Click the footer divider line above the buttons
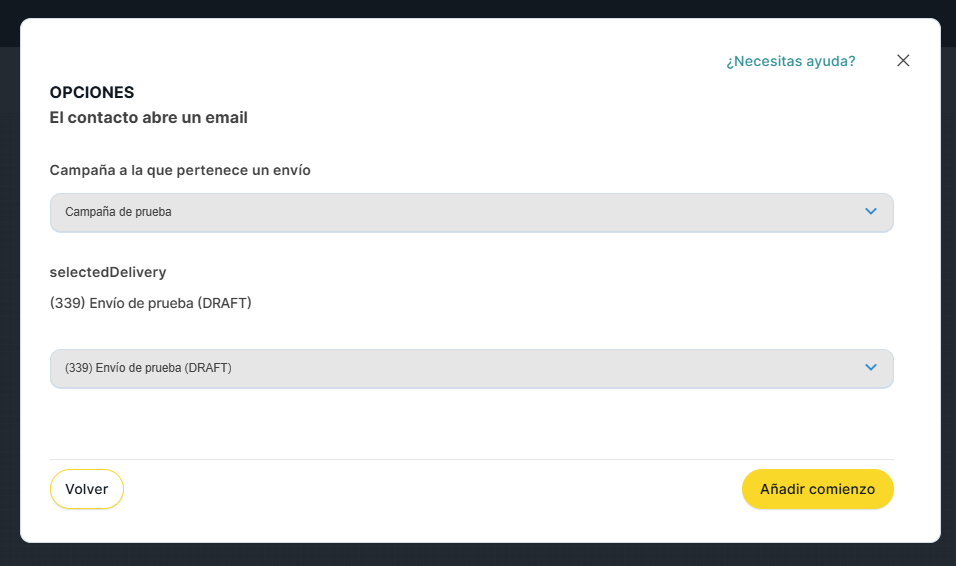This screenshot has width=956, height=566. [471, 459]
